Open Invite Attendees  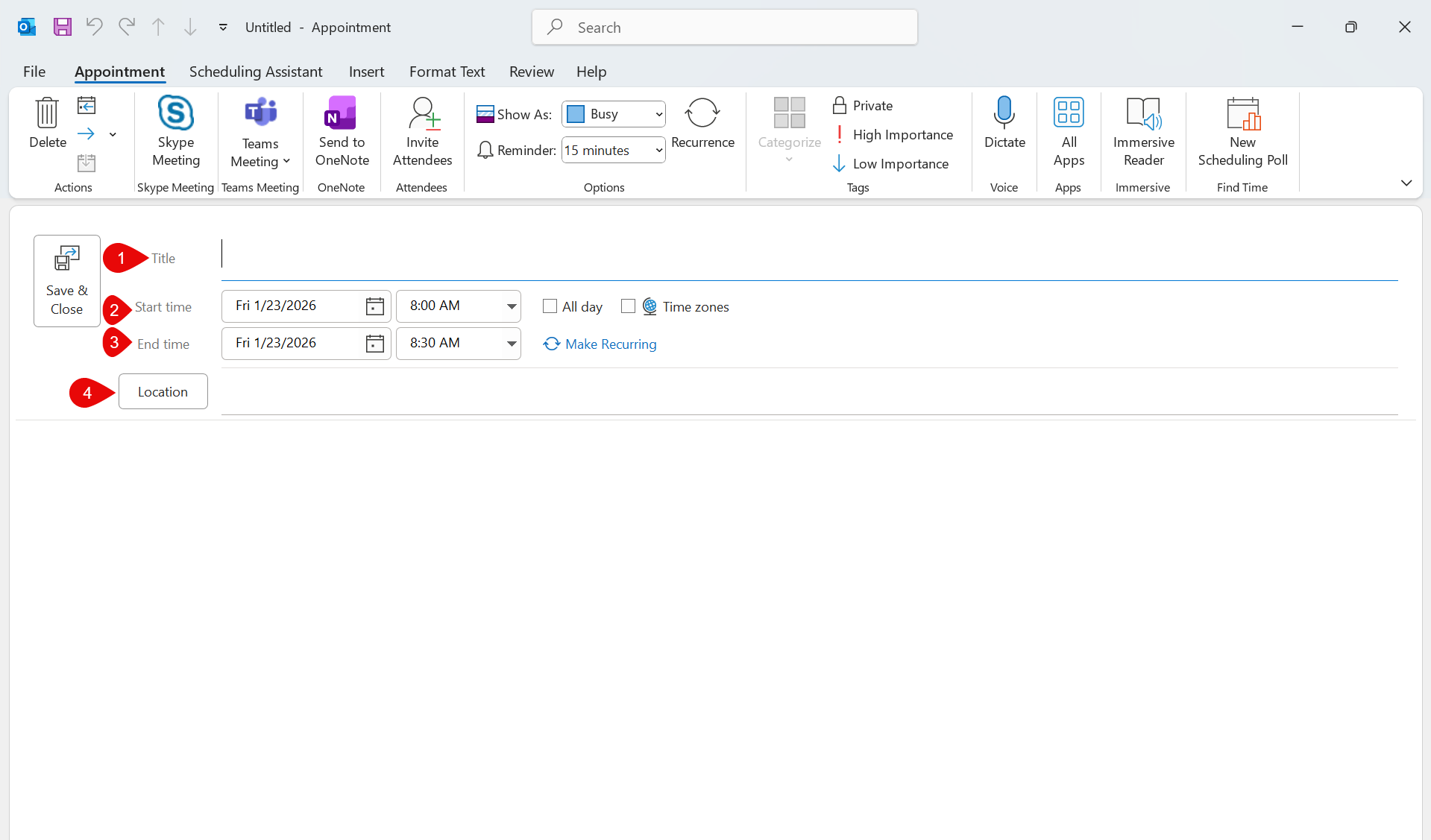tap(422, 114)
